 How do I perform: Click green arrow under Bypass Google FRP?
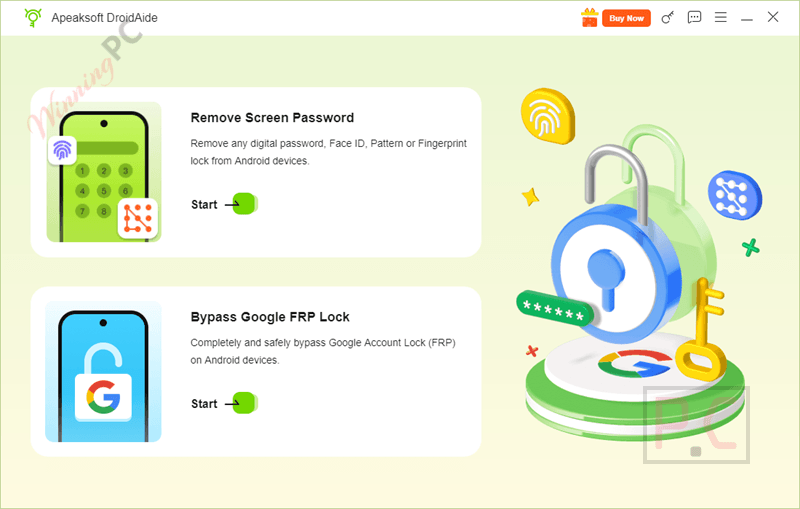point(244,403)
